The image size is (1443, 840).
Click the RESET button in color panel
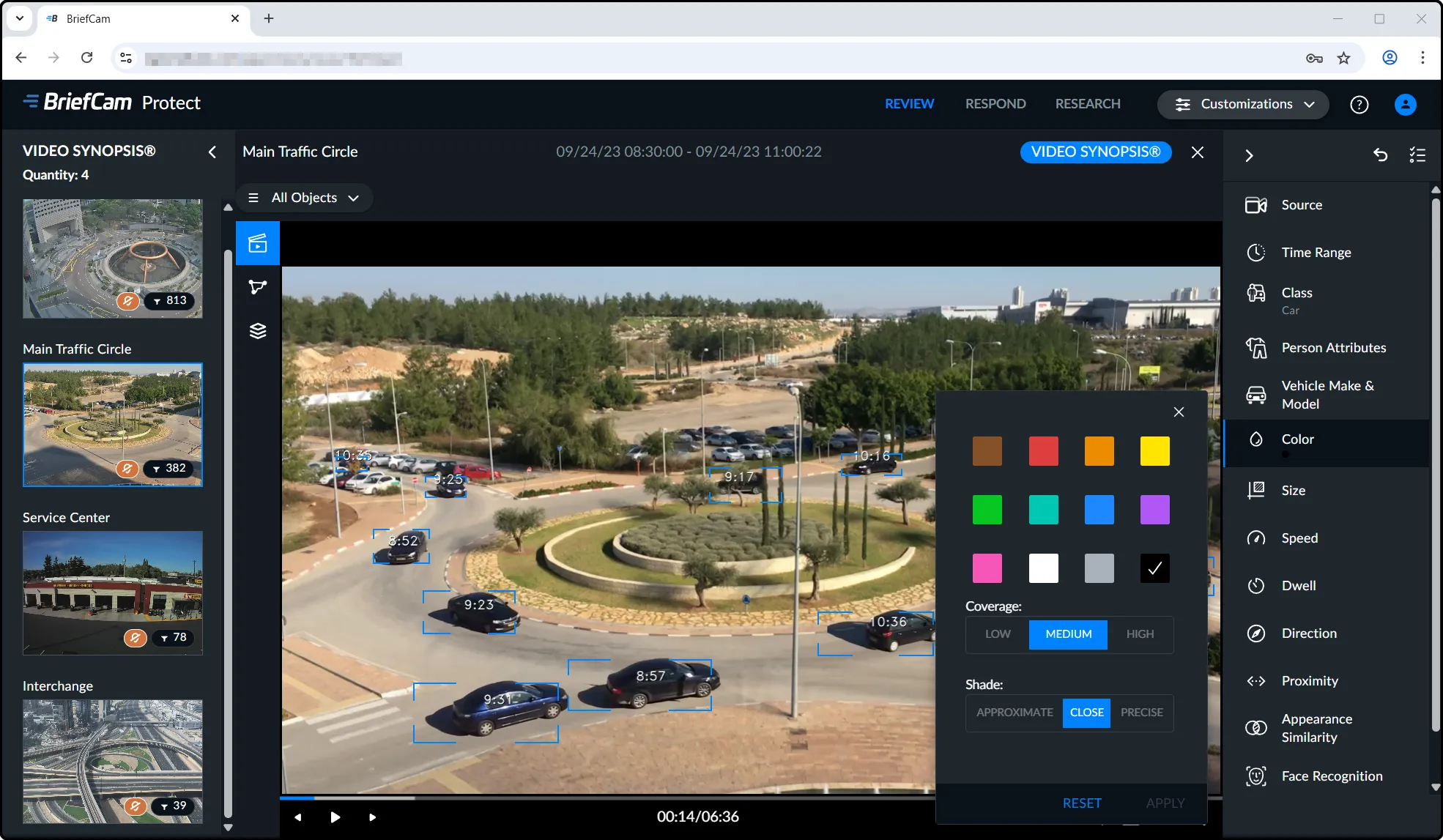point(1081,803)
